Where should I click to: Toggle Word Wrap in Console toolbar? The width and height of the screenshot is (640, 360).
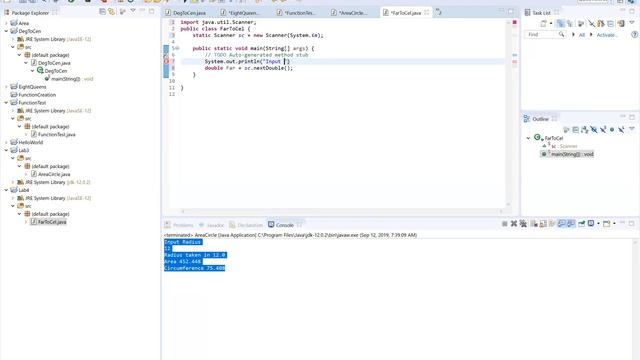pos(552,224)
